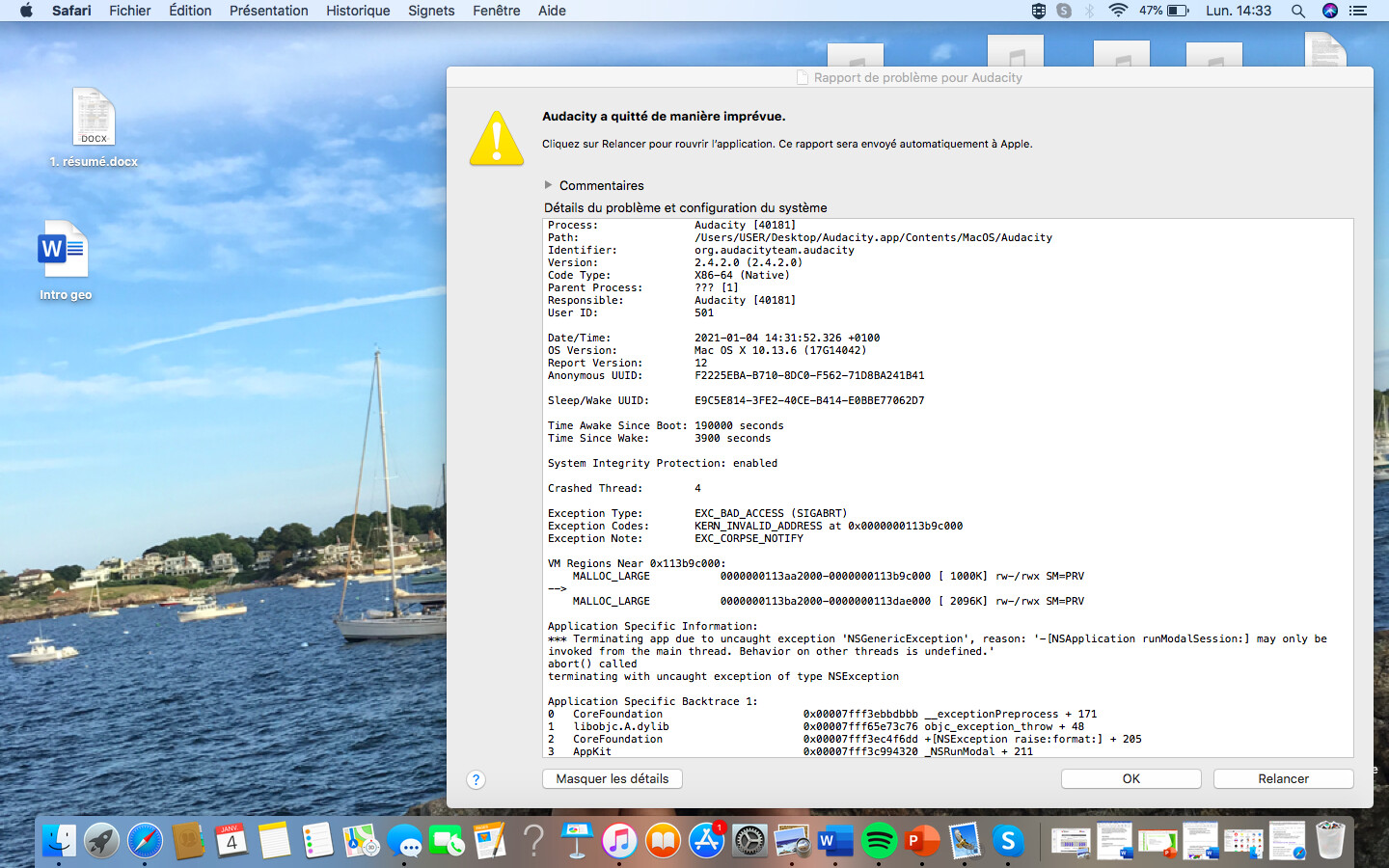Open first minimized document thumbnail in Dock
The image size is (1389, 868).
tap(1071, 841)
